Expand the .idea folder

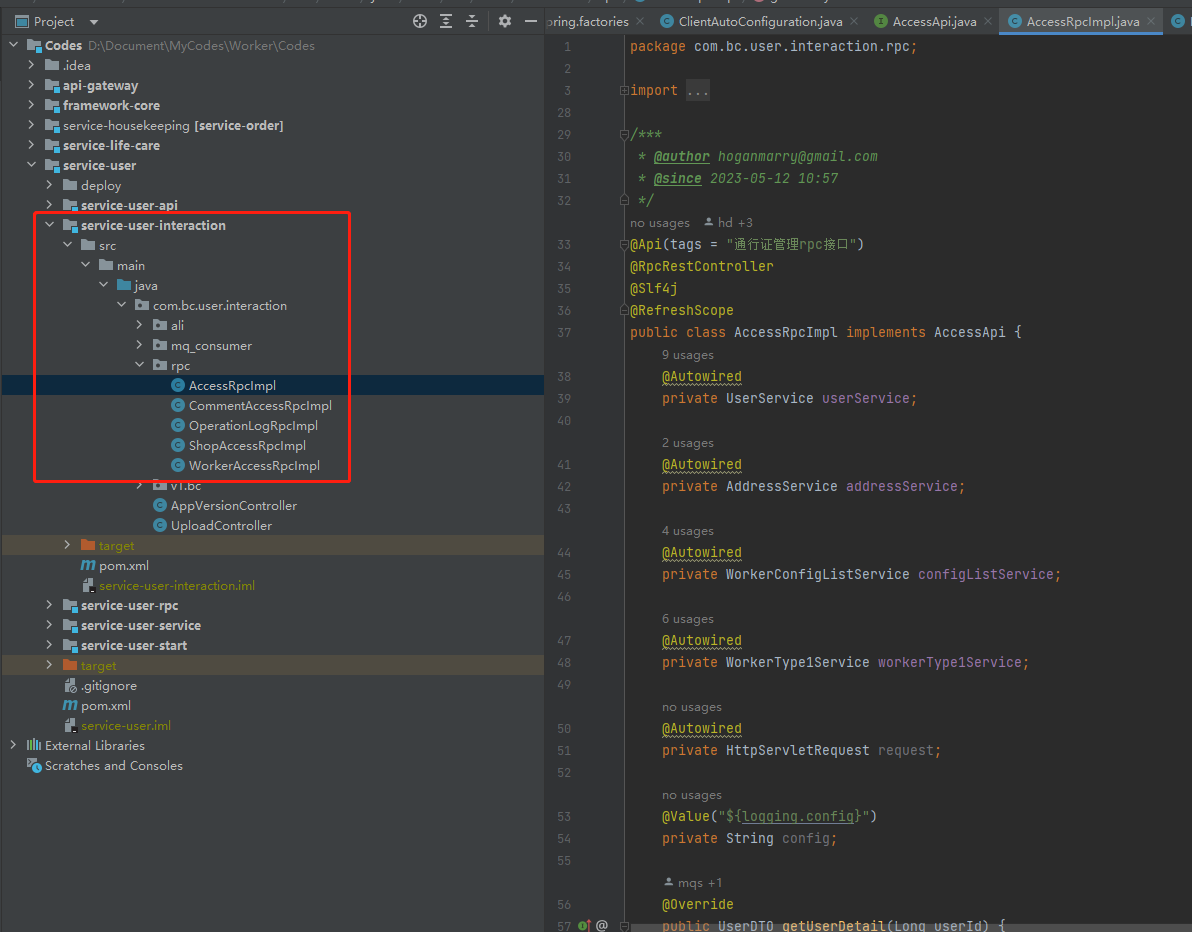click(x=31, y=65)
